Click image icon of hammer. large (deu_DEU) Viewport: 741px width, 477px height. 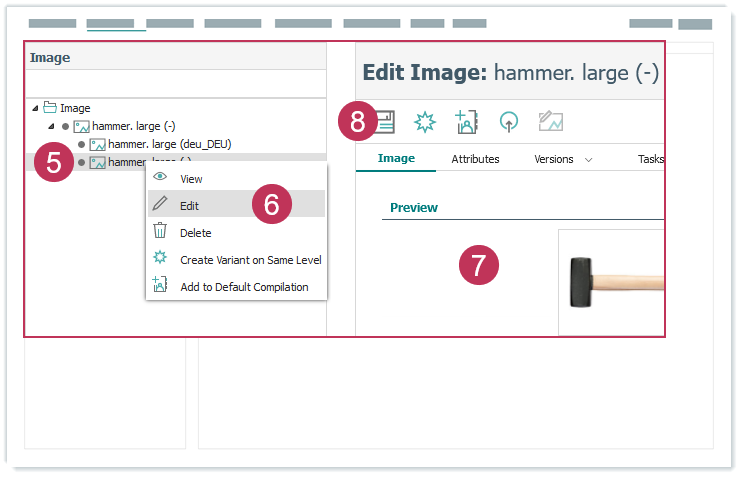pos(97,144)
